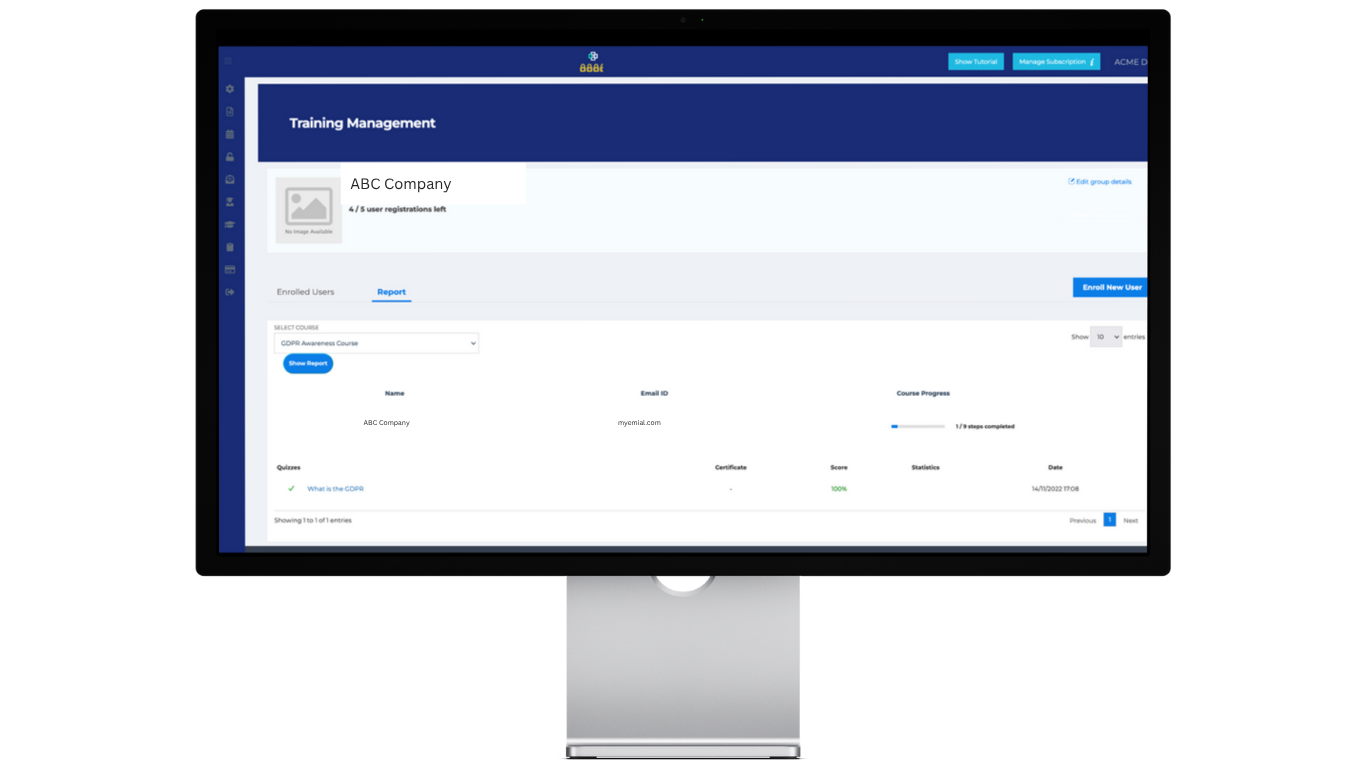Open the SELECT COURSE dropdown

pyautogui.click(x=376, y=343)
